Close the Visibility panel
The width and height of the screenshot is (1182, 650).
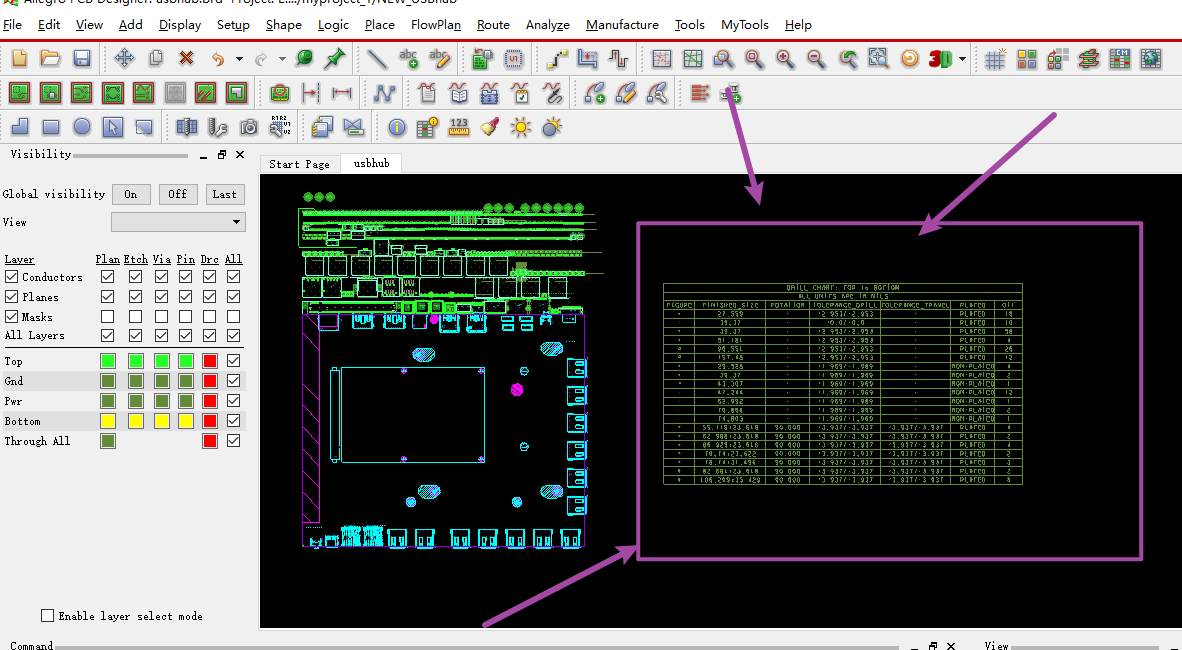pos(240,155)
